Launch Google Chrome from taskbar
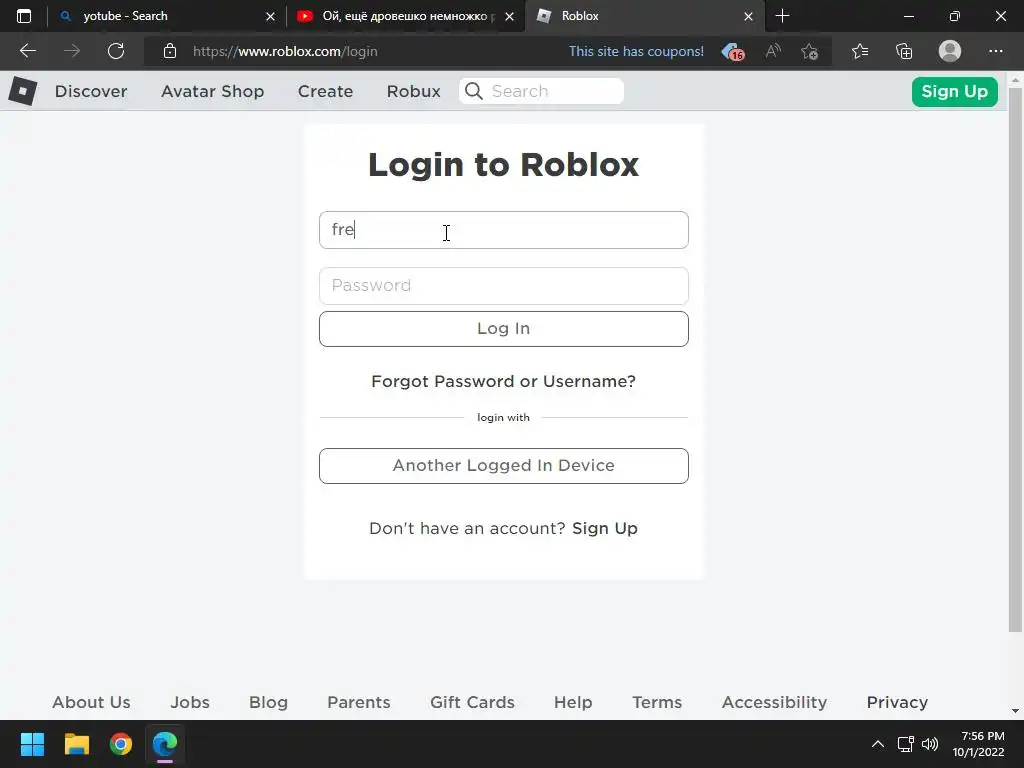This screenshot has width=1024, height=768. 121,744
